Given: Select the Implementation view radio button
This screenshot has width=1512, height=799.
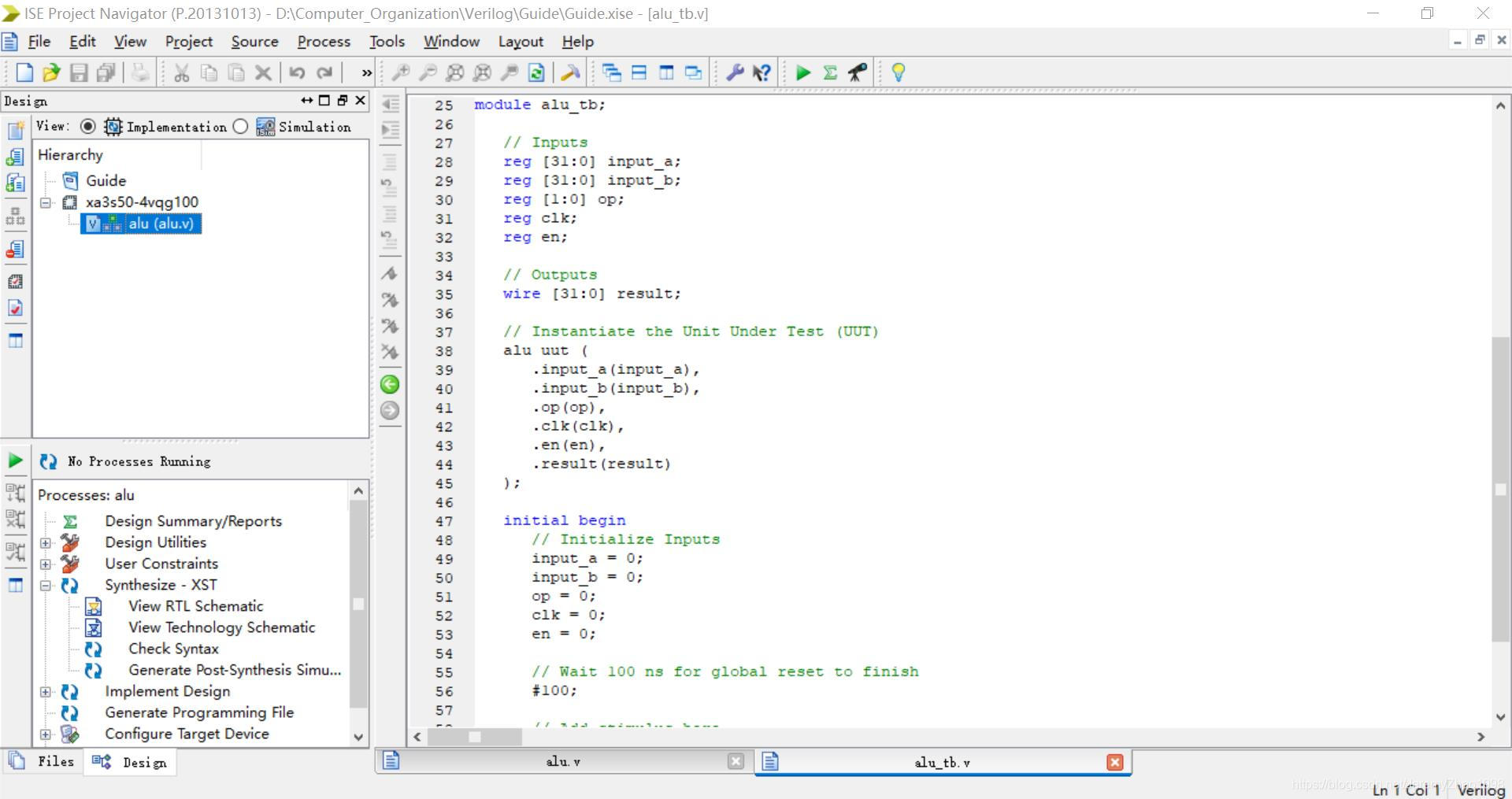Looking at the screenshot, I should coord(87,126).
